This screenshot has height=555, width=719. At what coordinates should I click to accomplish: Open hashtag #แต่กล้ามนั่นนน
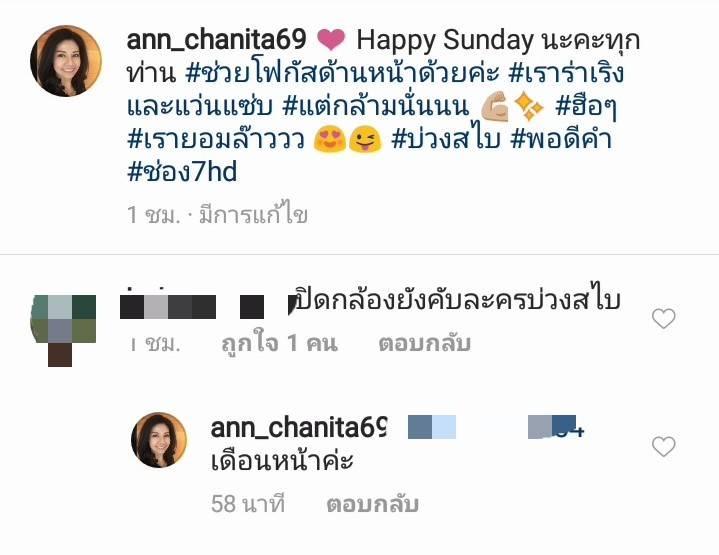pos(376,107)
